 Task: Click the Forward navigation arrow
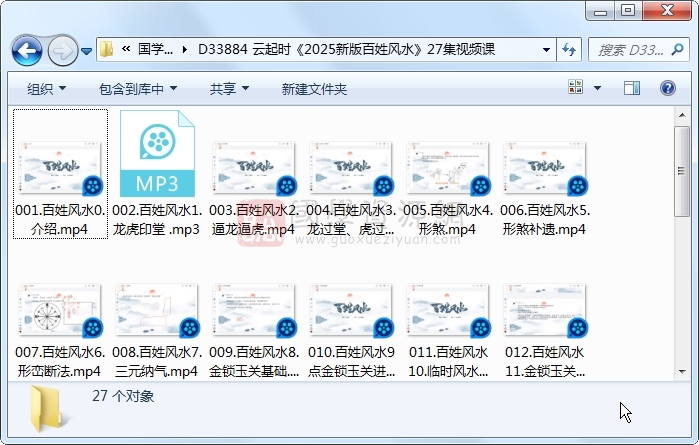click(62, 51)
